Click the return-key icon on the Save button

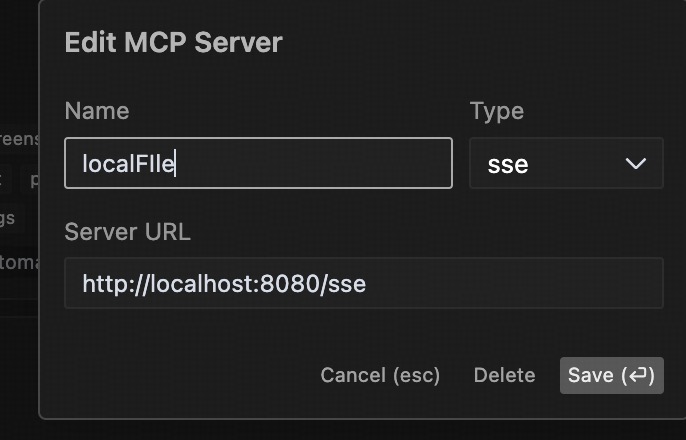[x=638, y=375]
